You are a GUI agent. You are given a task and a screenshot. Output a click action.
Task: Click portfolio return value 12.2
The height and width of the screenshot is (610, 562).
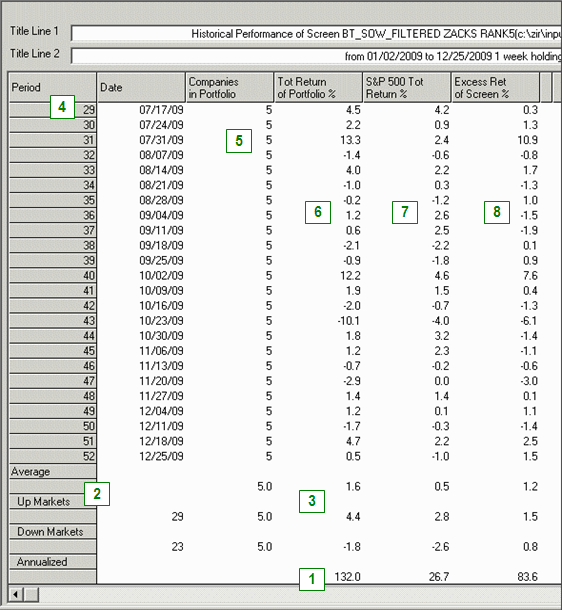[x=350, y=275]
